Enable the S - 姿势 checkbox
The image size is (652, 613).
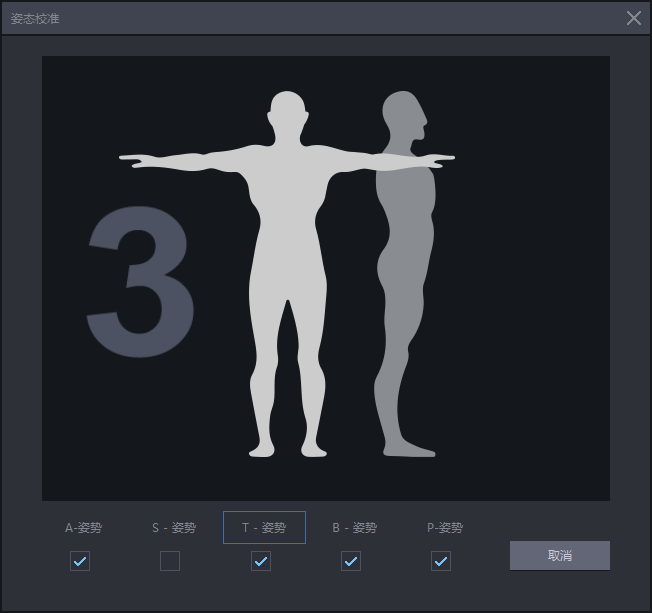pyautogui.click(x=170, y=561)
